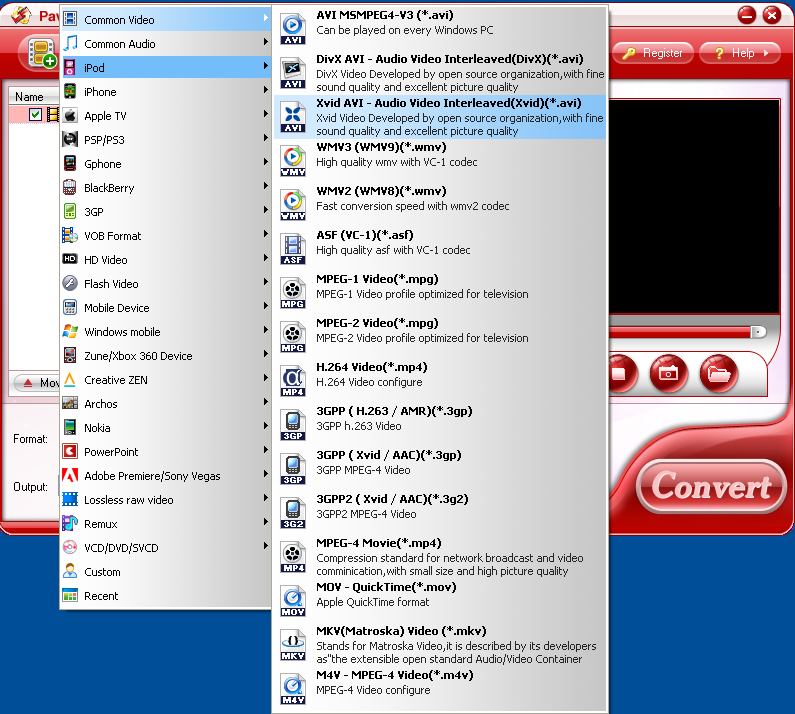Screen dimensions: 795x714
Task: Expand the Remux submenu arrow
Action: [265, 522]
